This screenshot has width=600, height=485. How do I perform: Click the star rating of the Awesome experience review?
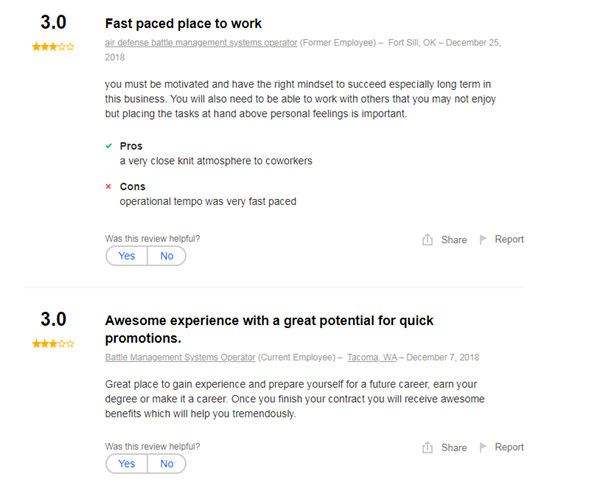click(x=53, y=344)
